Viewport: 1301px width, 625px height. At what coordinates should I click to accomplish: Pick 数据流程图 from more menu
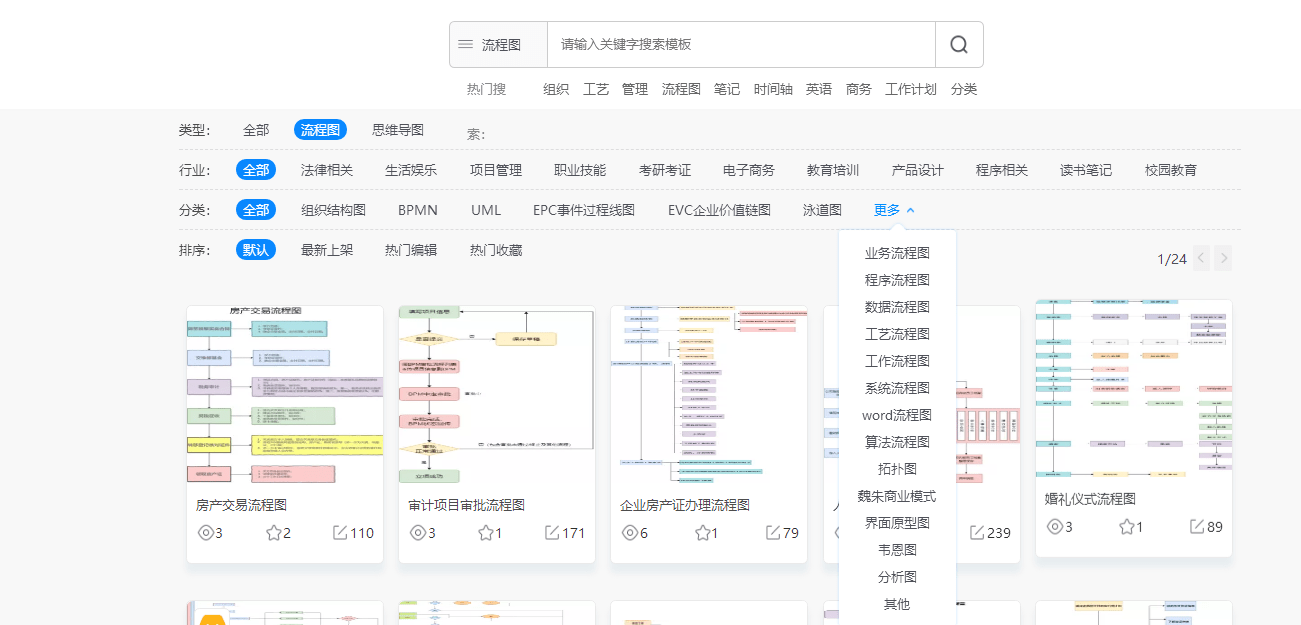(897, 307)
